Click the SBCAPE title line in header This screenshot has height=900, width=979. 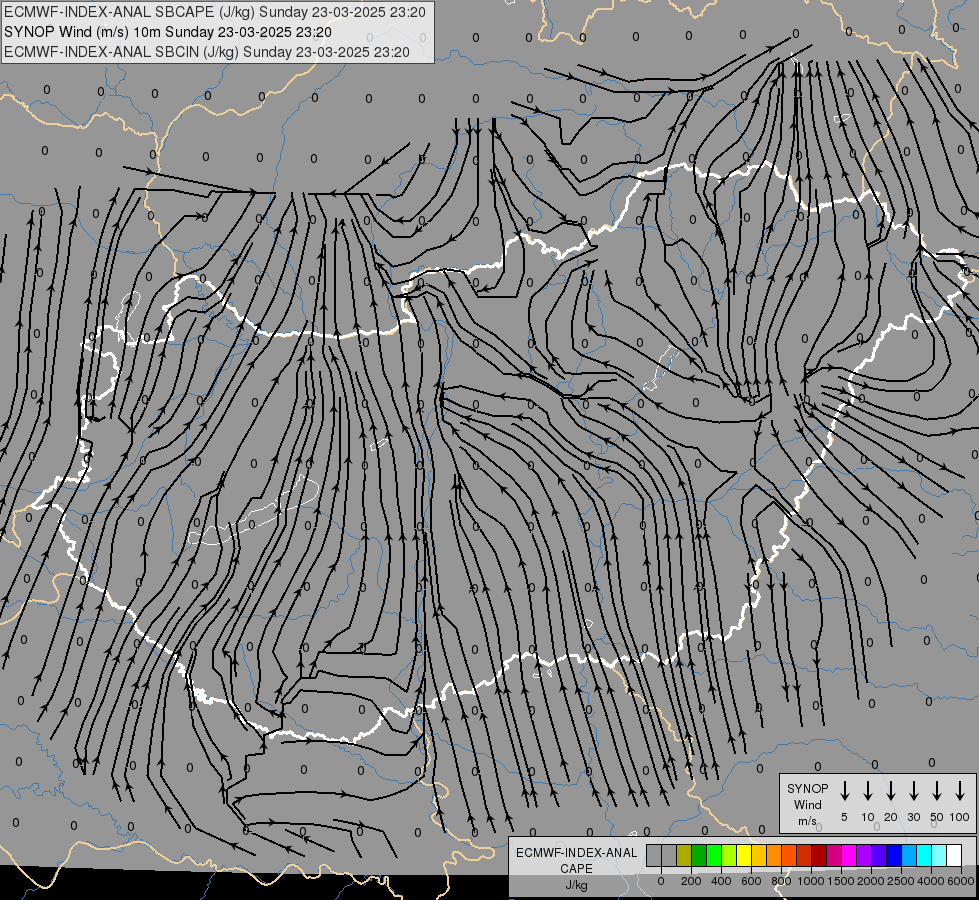click(x=215, y=12)
